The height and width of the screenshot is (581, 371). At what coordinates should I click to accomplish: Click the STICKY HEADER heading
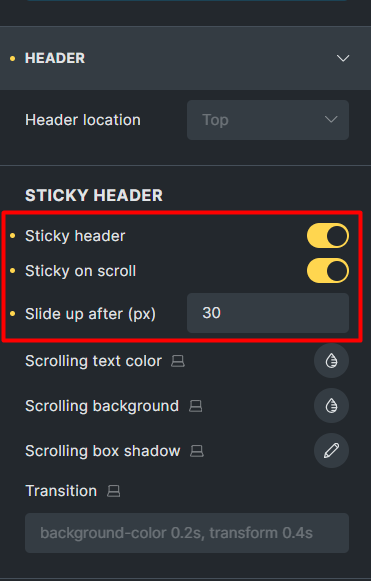coord(94,196)
